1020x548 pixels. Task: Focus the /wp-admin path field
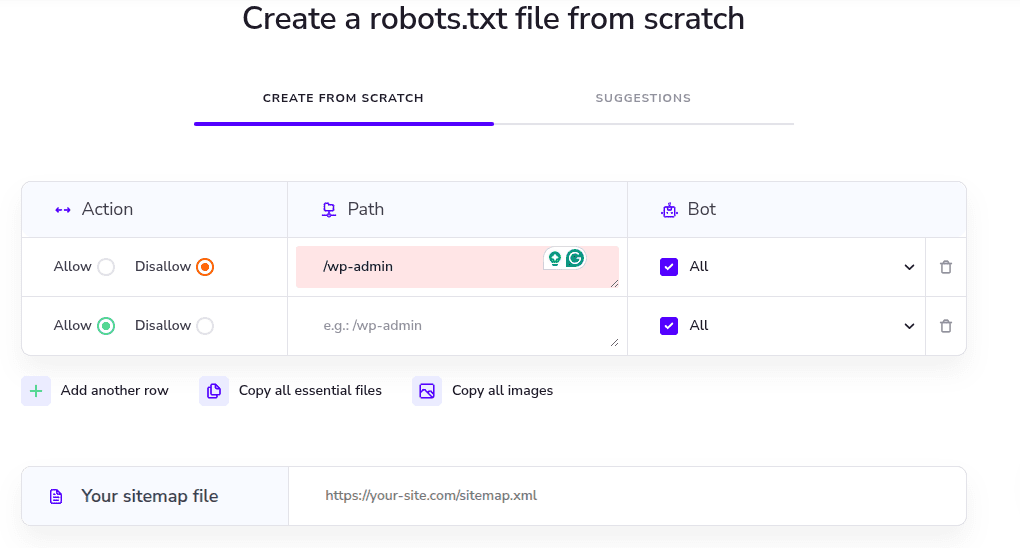pos(457,267)
